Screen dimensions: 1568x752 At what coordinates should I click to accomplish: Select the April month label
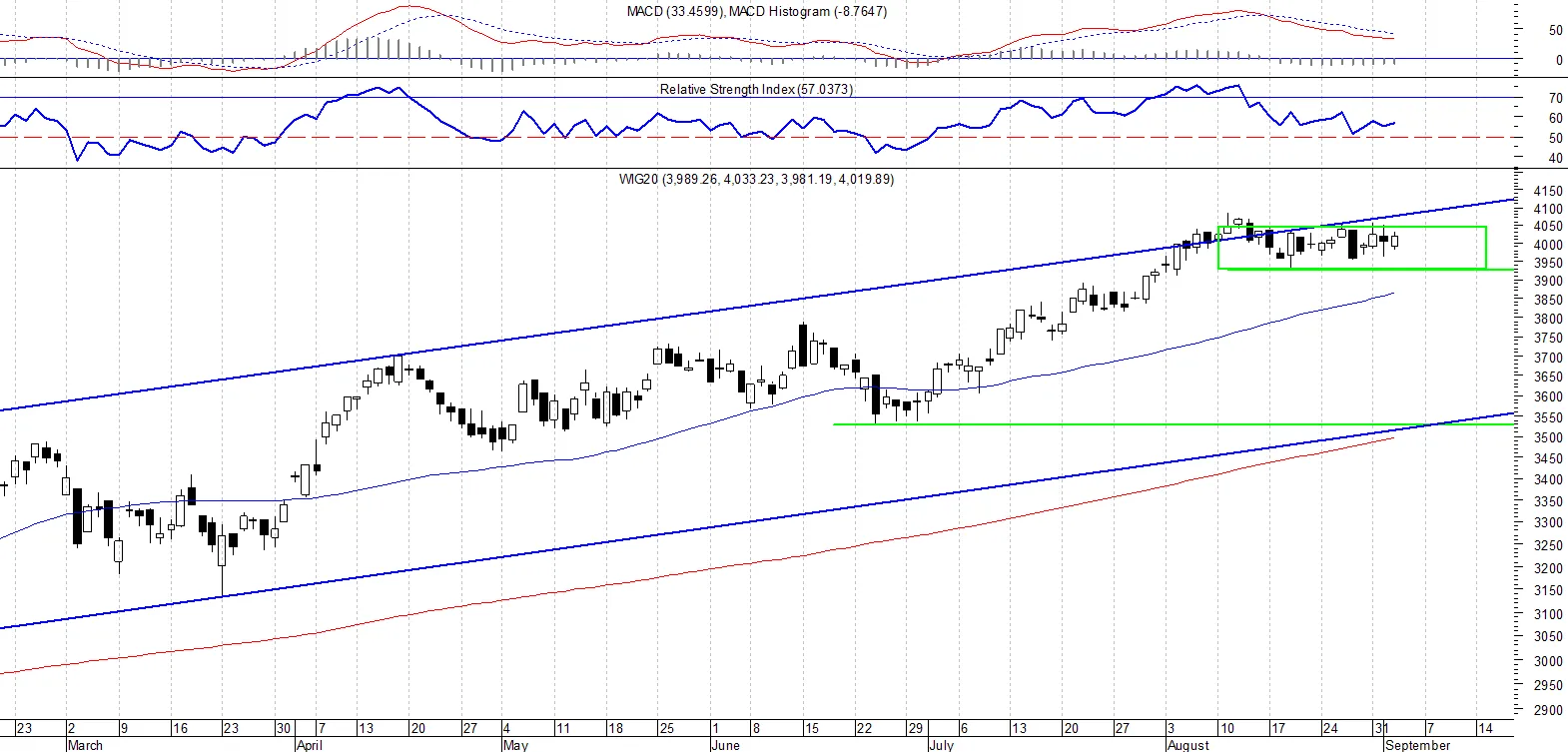coord(310,745)
